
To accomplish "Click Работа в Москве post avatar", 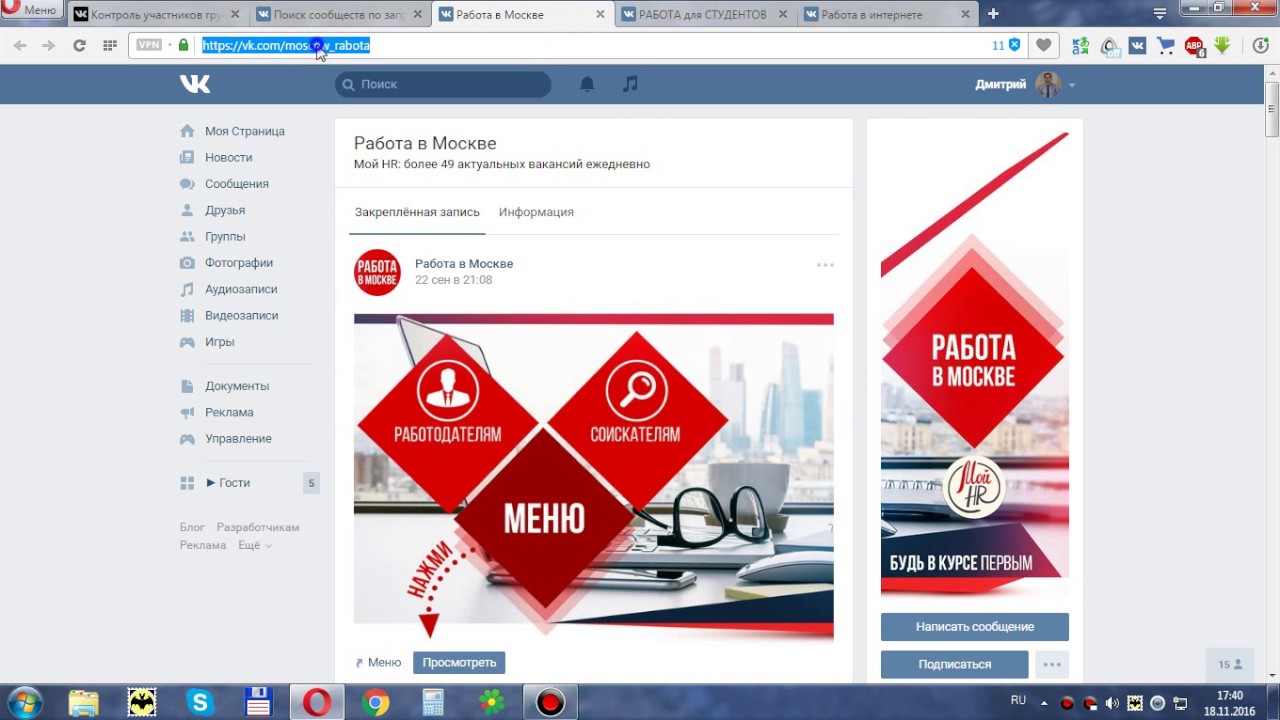I will click(x=377, y=272).
